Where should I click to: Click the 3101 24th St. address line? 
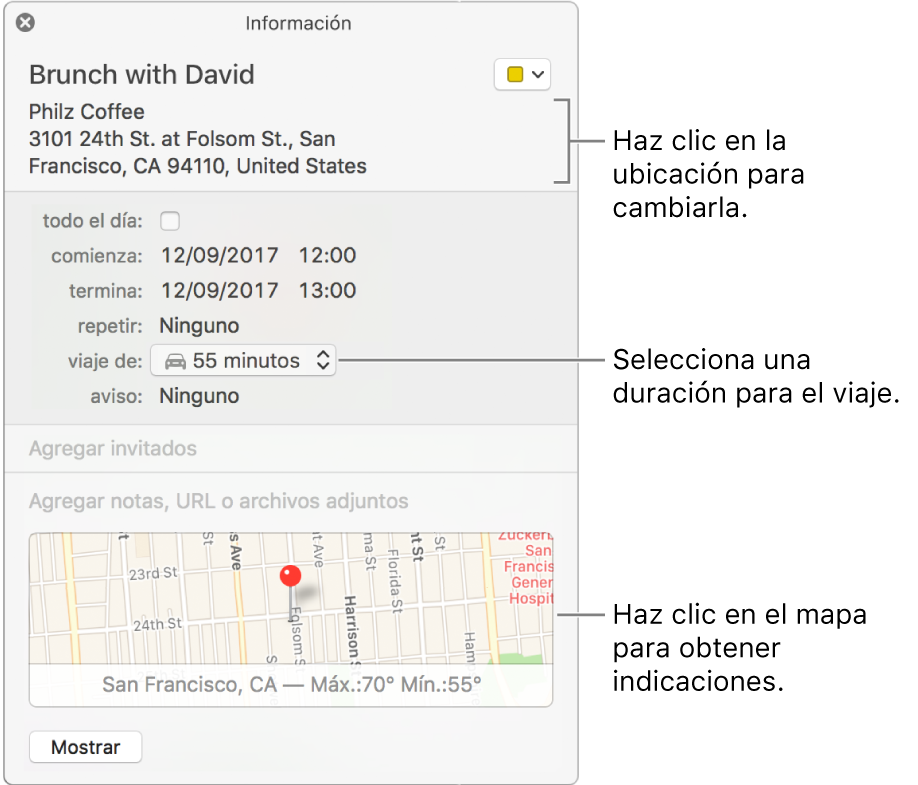(x=182, y=139)
